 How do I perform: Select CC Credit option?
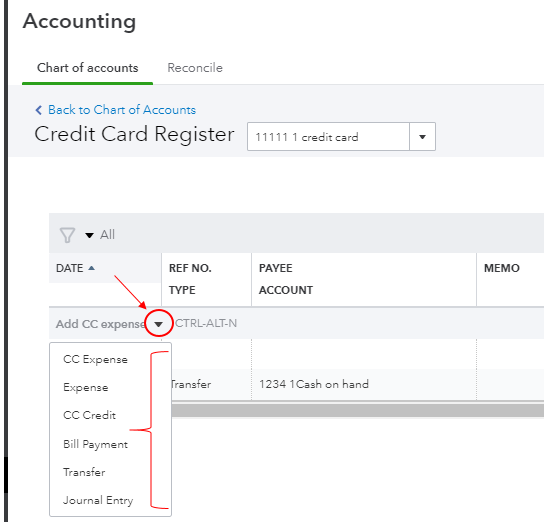coord(90,415)
